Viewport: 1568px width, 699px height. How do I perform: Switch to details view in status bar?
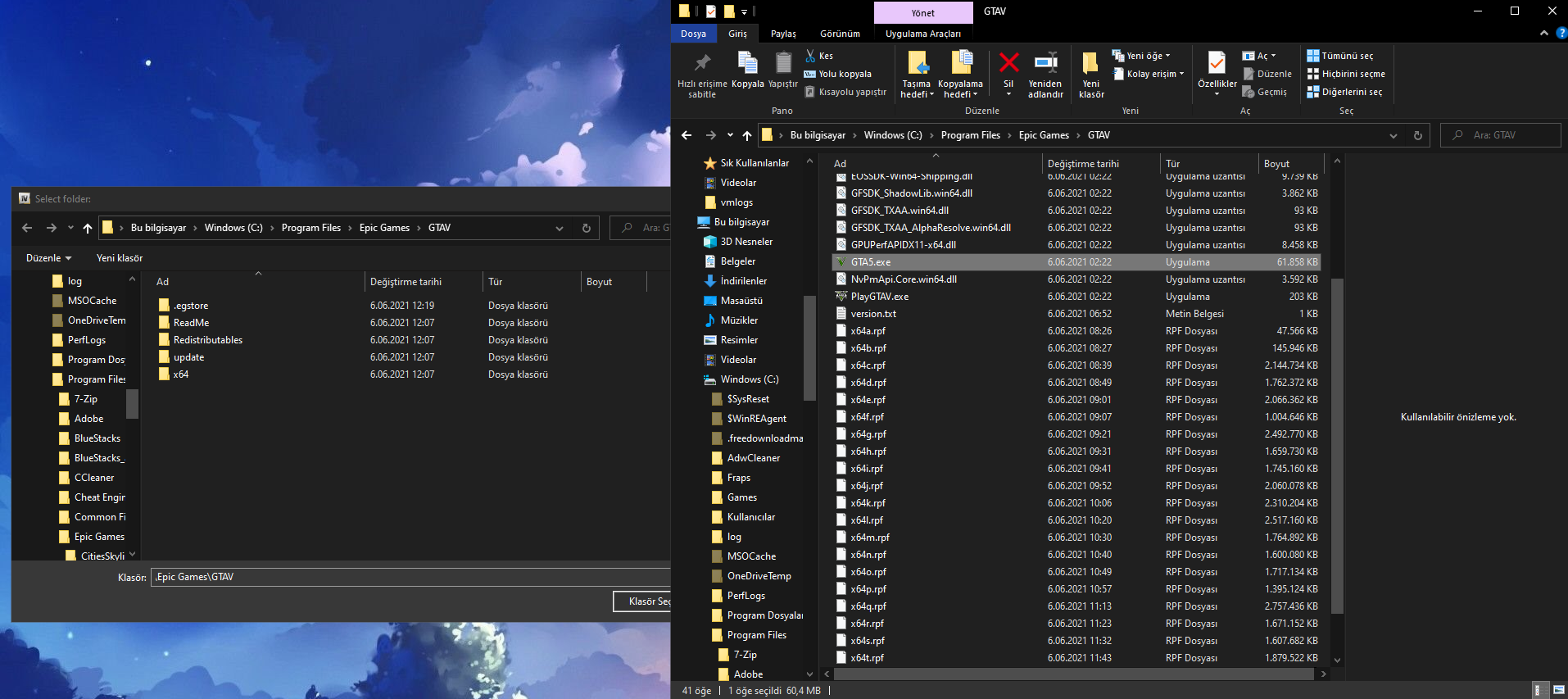1539,690
